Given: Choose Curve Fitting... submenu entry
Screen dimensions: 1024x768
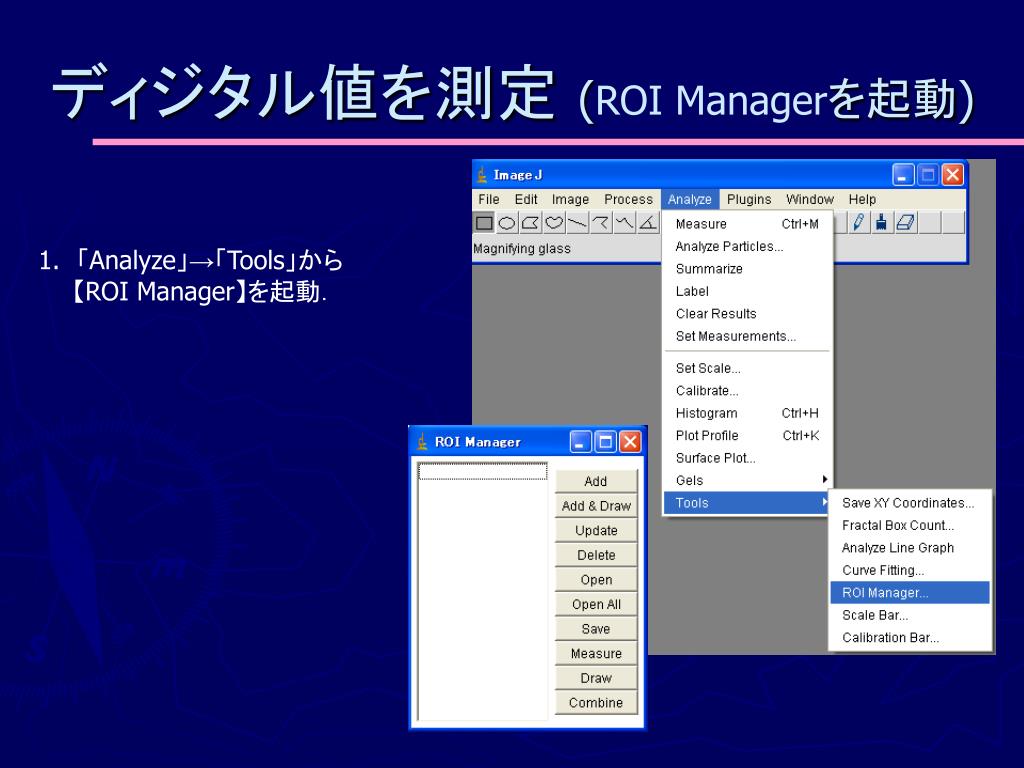Looking at the screenshot, I should click(x=910, y=570).
